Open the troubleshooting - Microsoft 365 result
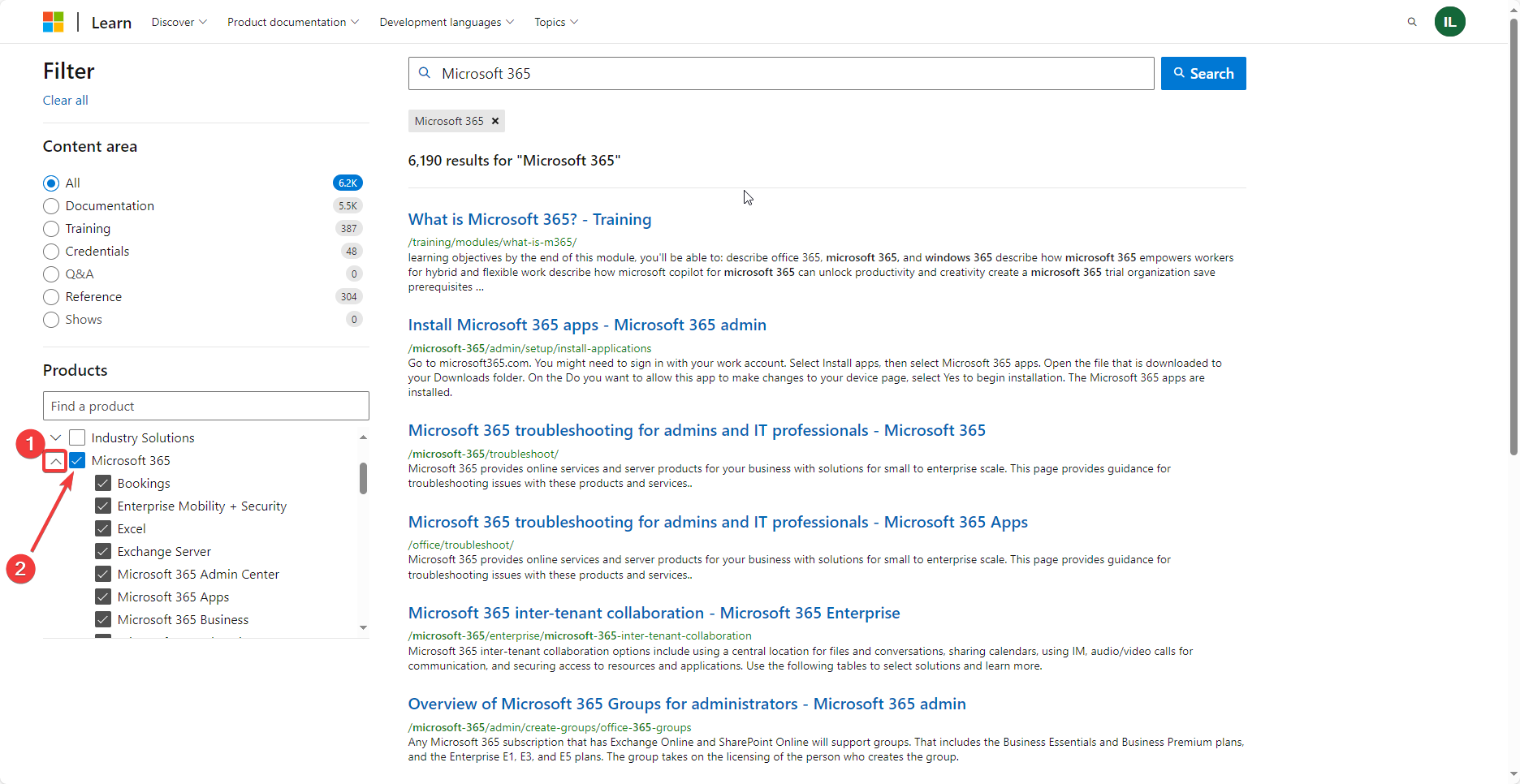This screenshot has width=1520, height=784. (x=697, y=430)
